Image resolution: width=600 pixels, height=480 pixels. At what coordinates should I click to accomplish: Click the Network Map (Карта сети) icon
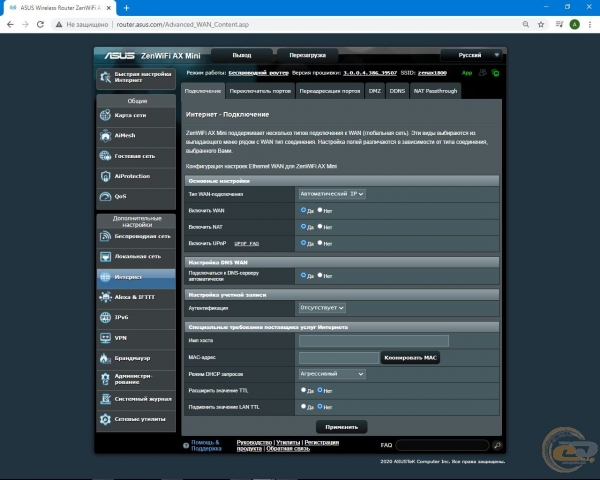click(x=105, y=115)
